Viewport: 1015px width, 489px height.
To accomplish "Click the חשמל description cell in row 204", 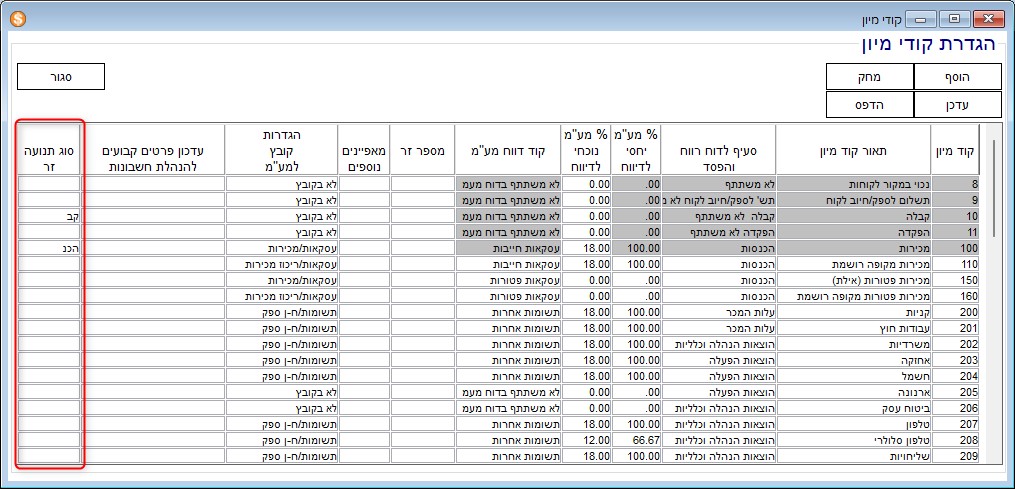I will pos(854,378).
